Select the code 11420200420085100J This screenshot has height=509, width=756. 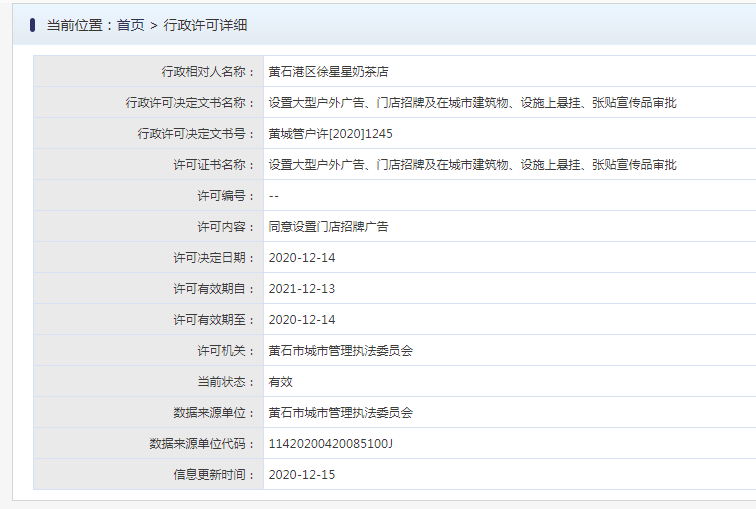tap(331, 444)
